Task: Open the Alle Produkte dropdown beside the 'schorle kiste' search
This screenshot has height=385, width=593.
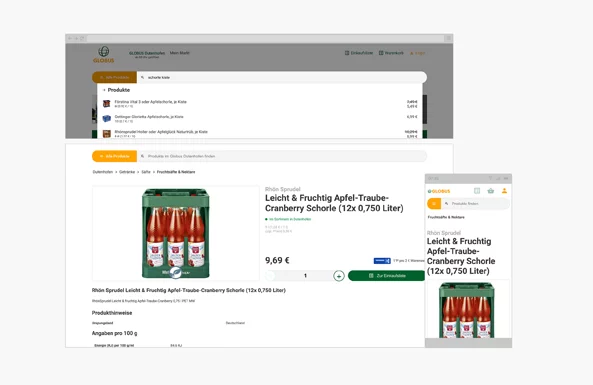Action: coord(115,77)
